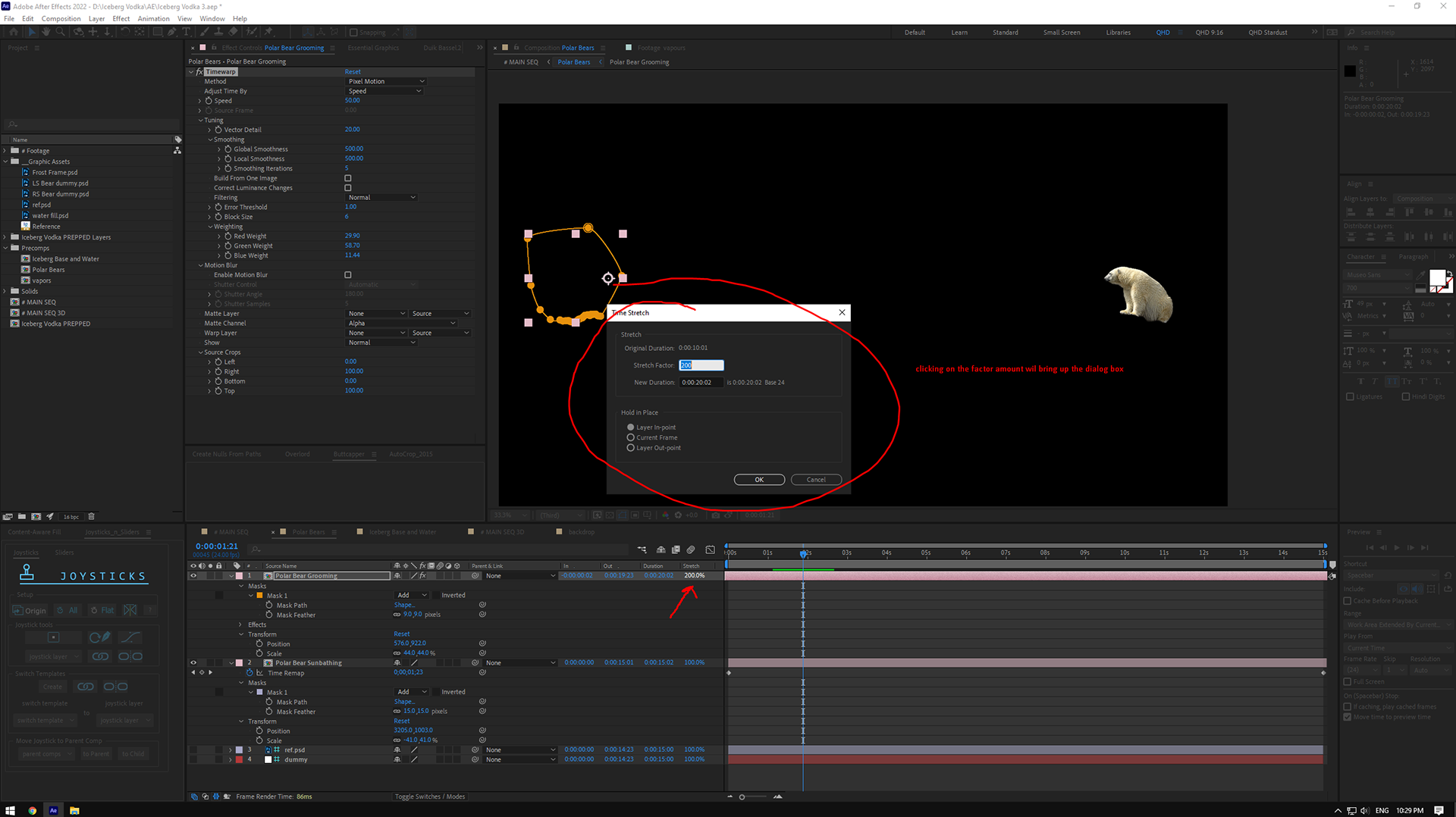The image size is (1456, 817).
Task: Open the Timewarp Method dropdown (Pixel Motion)
Action: click(386, 81)
